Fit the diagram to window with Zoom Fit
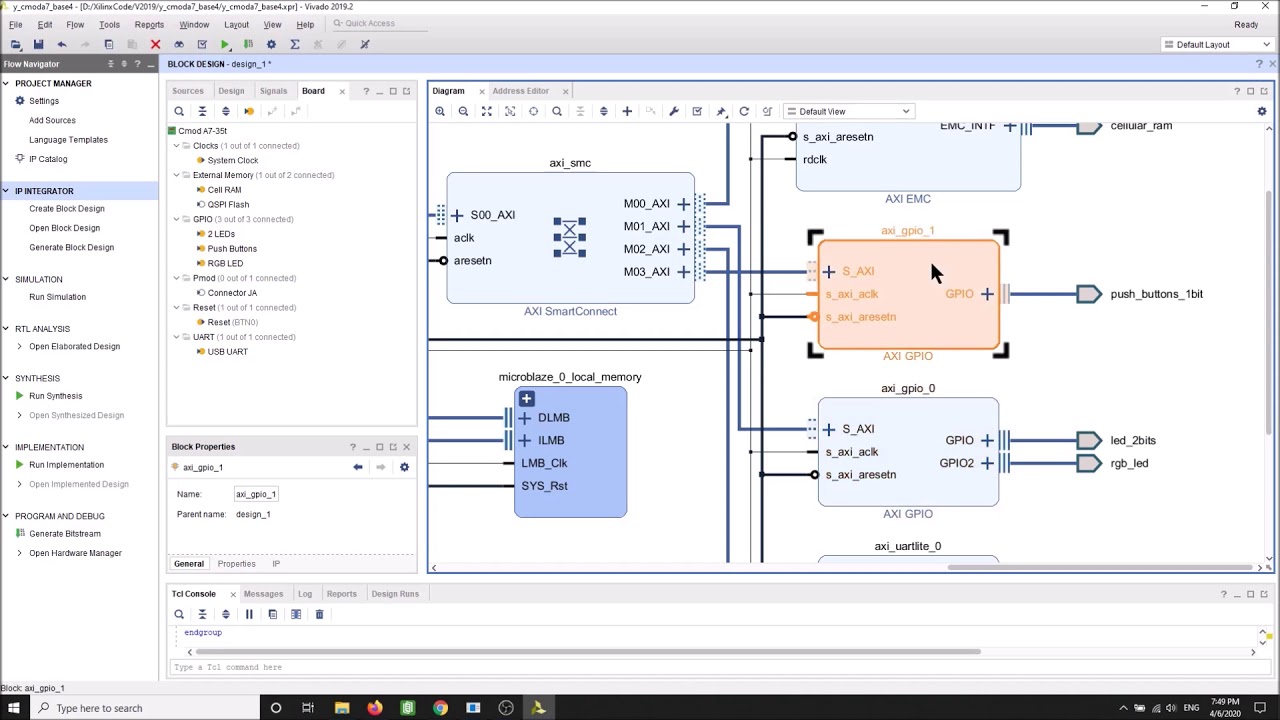Viewport: 1280px width, 720px height. 487,111
